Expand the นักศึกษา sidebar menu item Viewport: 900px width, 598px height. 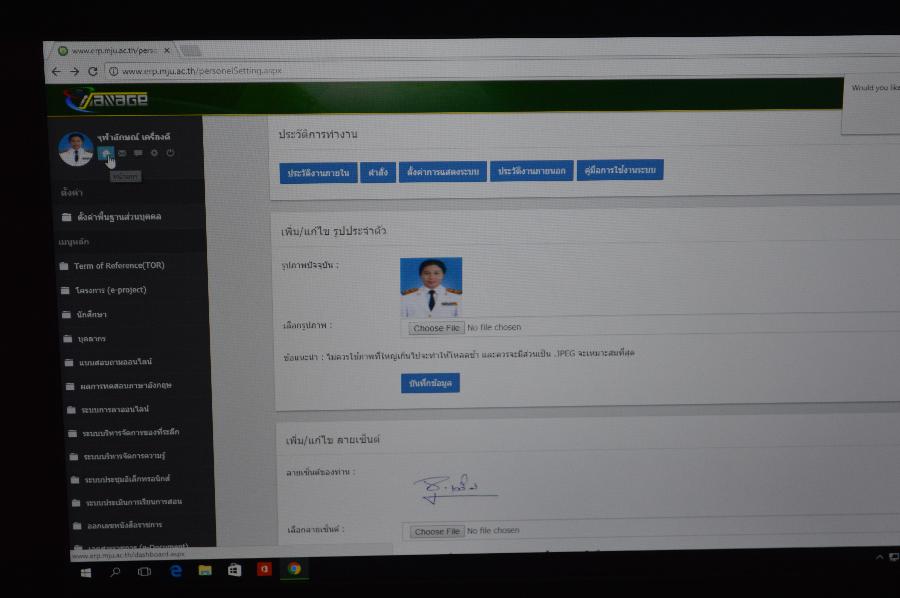pyautogui.click(x=97, y=314)
